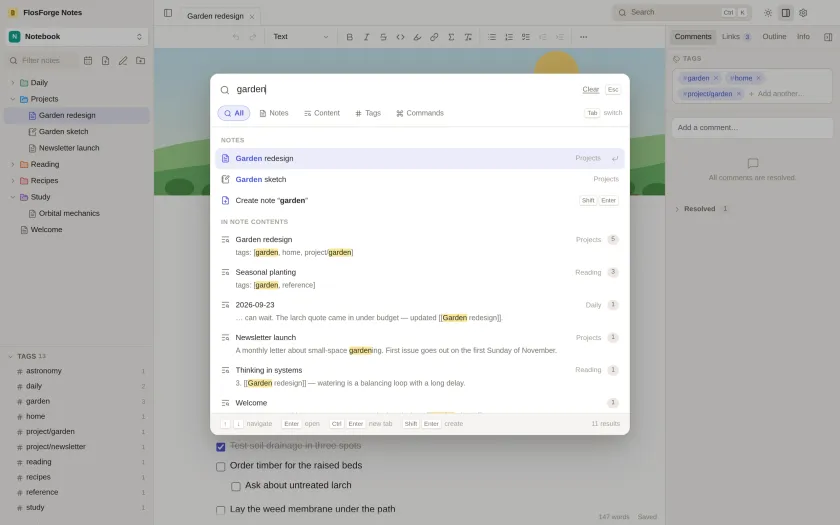The image size is (840, 525).
Task: Insert a link via toolbar icon
Action: 434,37
